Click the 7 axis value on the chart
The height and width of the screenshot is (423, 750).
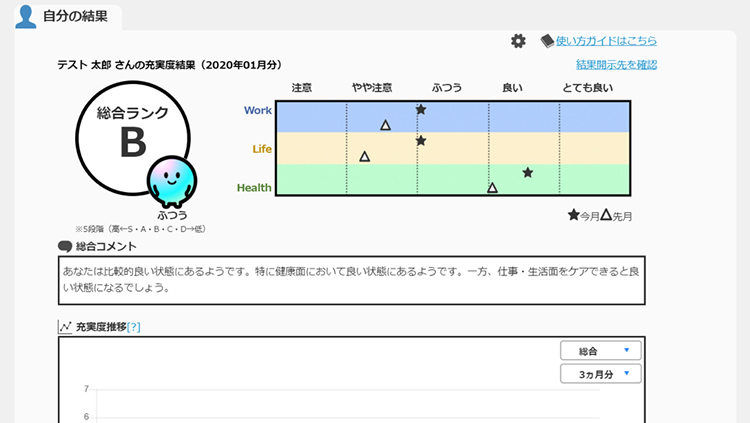(86, 389)
